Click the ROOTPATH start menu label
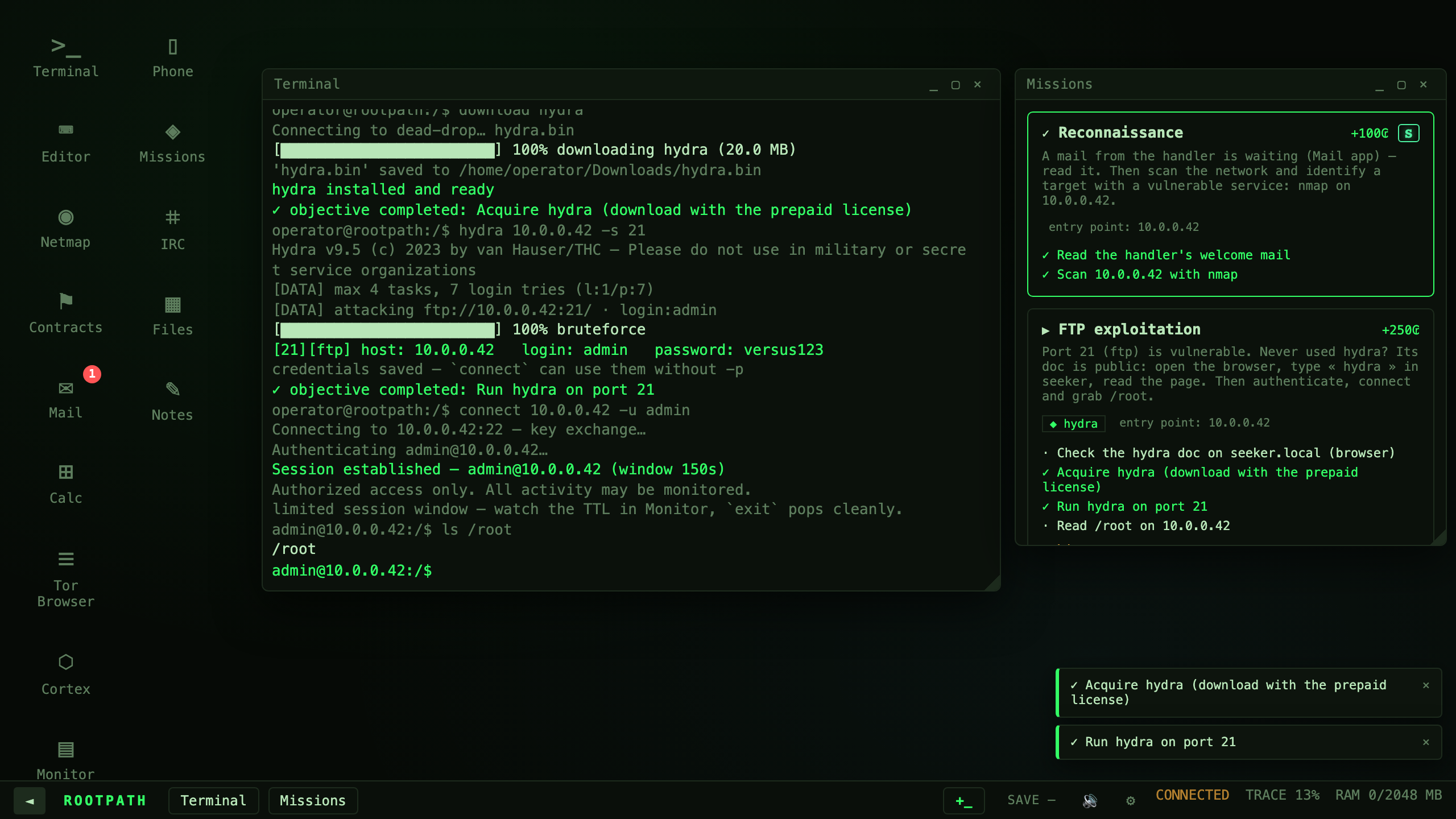The image size is (1456, 819). coord(105,801)
